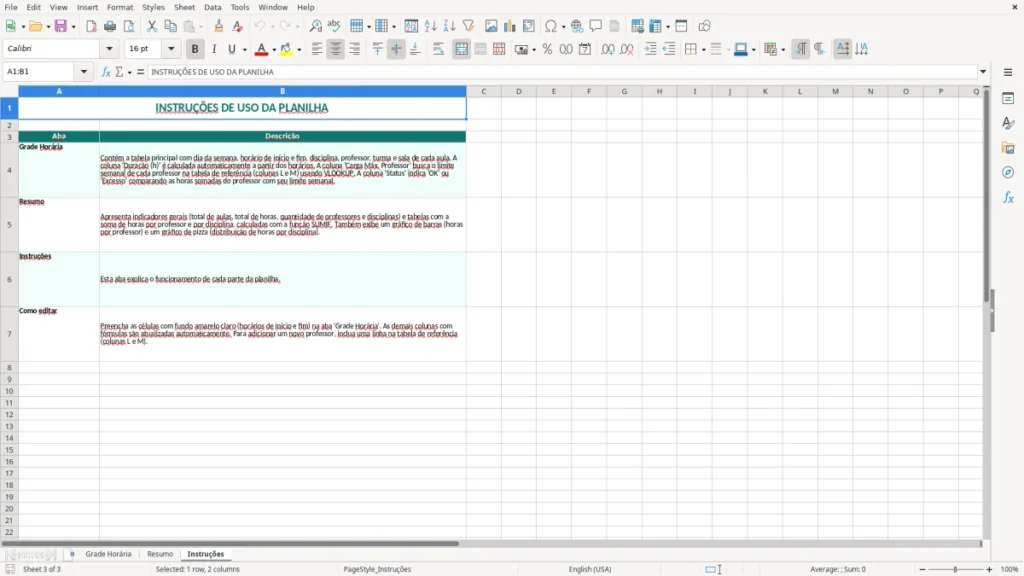Screen dimensions: 1024x576
Task: Click the Zoom In plus button
Action: 989,569
